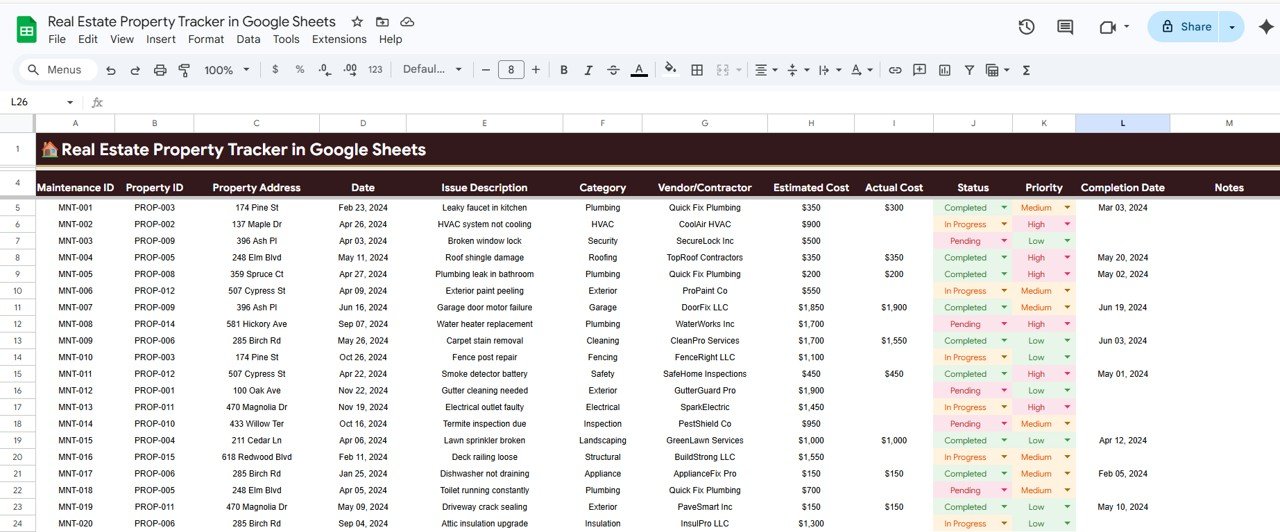This screenshot has height=532, width=1280.
Task: Open the Name box dropdown arrow
Action: pos(70,102)
